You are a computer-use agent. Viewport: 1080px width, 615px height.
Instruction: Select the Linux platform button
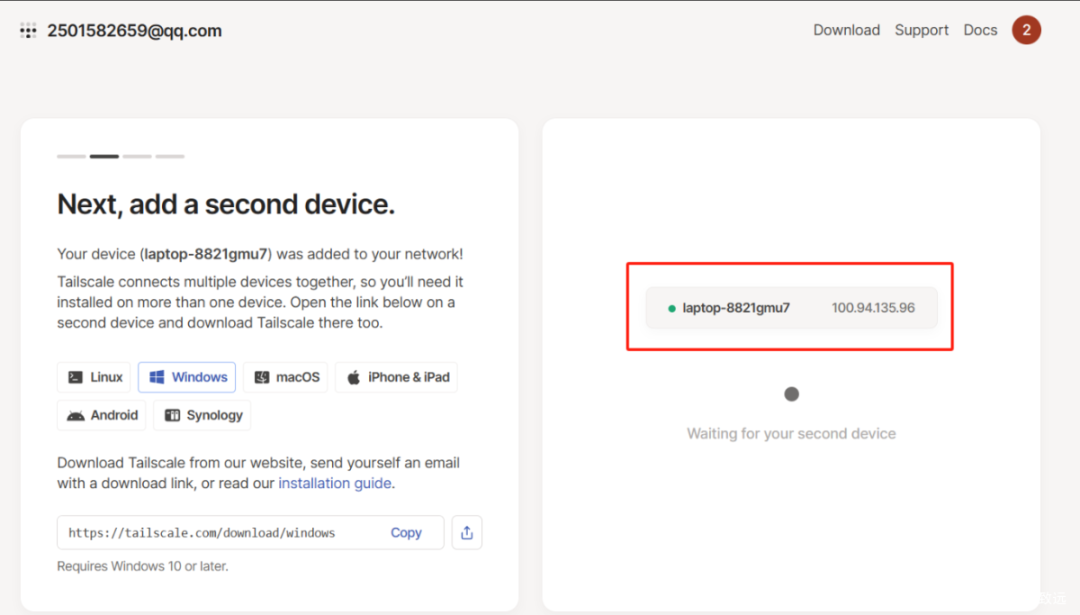coord(94,377)
